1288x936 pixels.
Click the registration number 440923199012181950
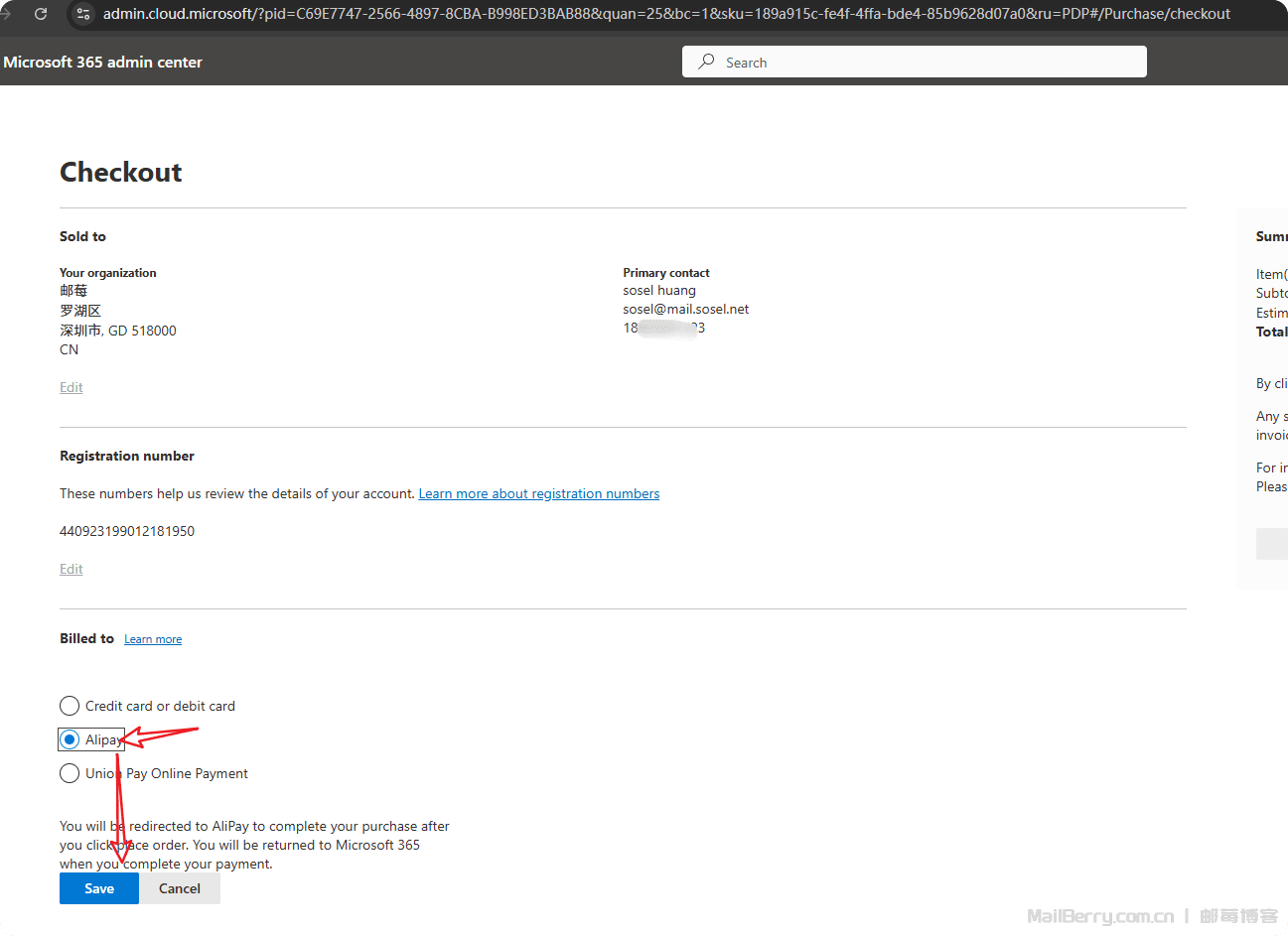[127, 531]
